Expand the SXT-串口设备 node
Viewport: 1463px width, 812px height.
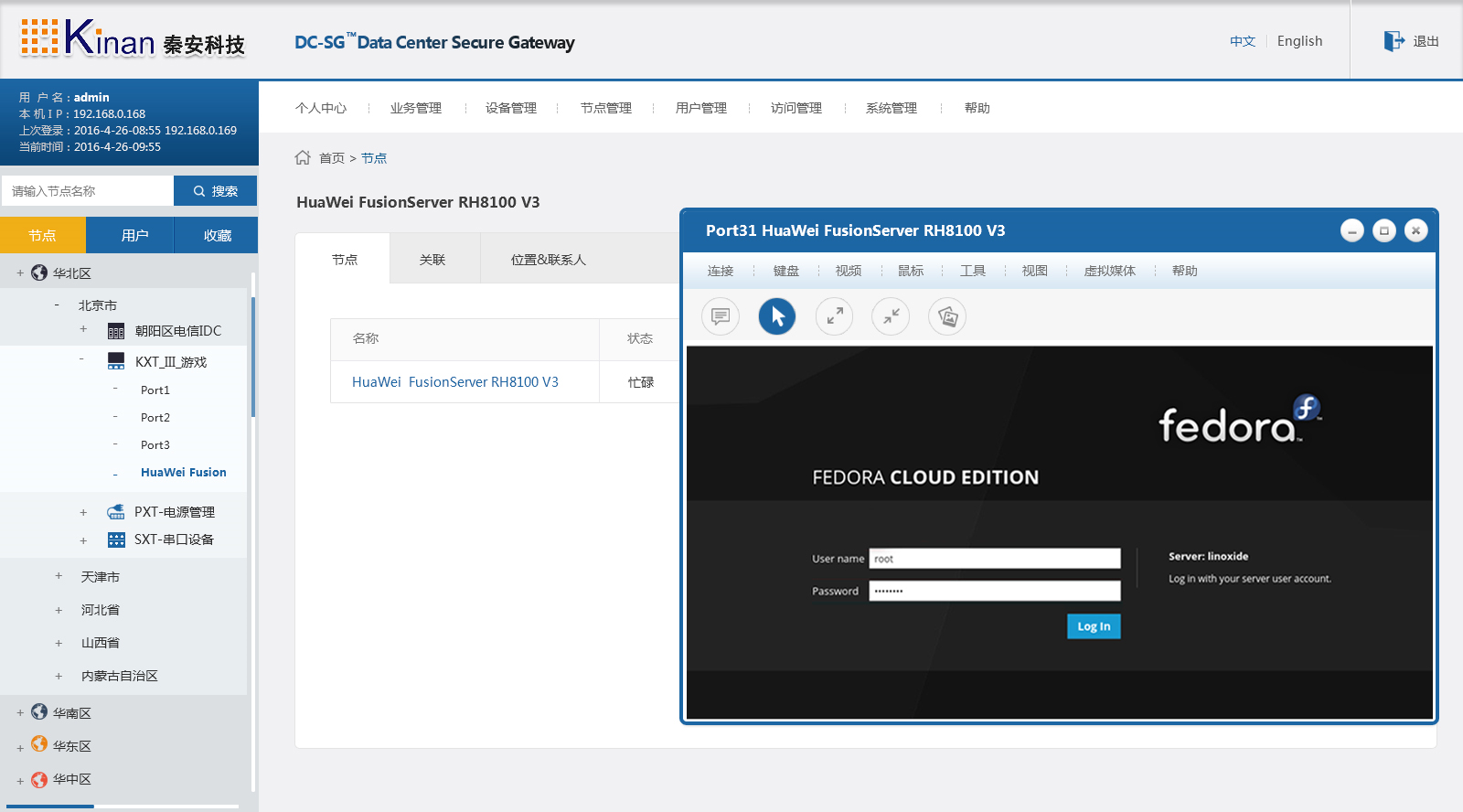click(83, 540)
